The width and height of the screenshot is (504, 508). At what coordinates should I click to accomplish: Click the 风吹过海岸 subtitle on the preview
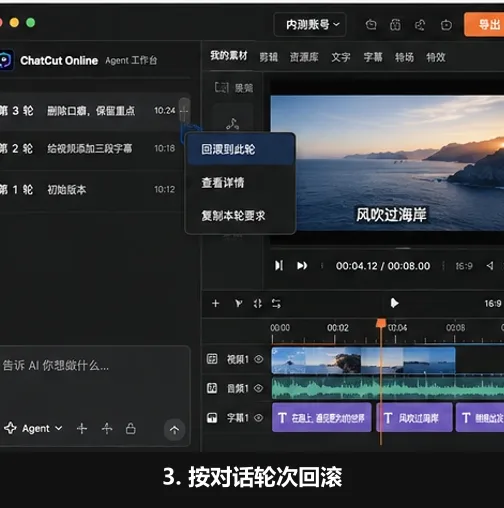391,215
